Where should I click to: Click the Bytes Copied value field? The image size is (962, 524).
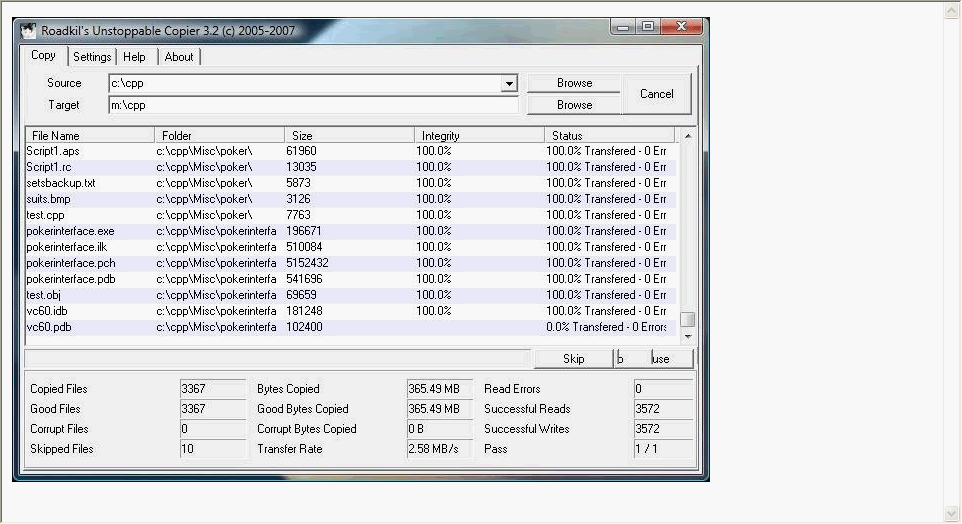pos(440,389)
